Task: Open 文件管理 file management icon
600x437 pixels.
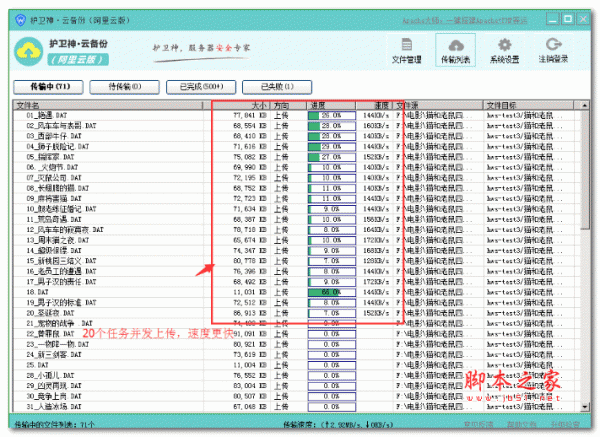Action: [x=406, y=50]
